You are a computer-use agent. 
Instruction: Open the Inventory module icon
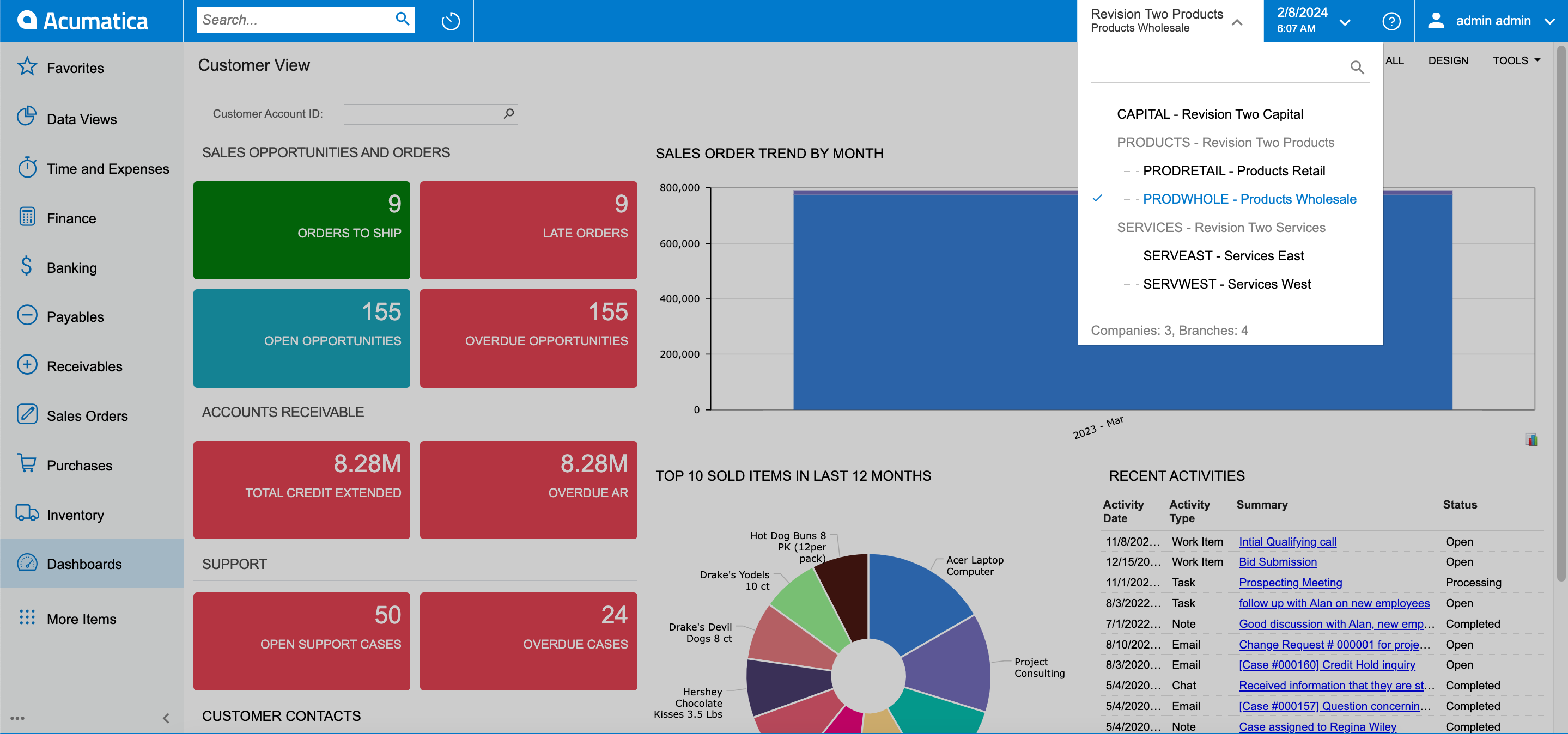[x=28, y=514]
